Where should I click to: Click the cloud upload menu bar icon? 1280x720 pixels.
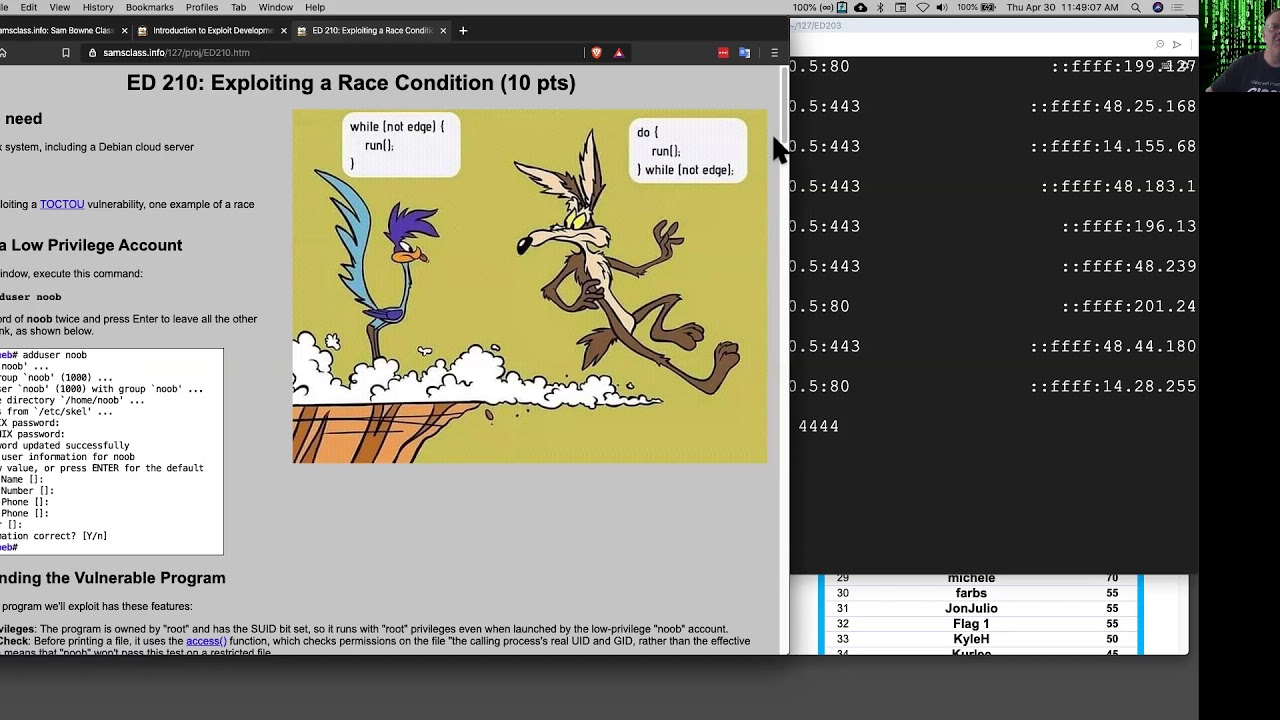[x=861, y=7]
